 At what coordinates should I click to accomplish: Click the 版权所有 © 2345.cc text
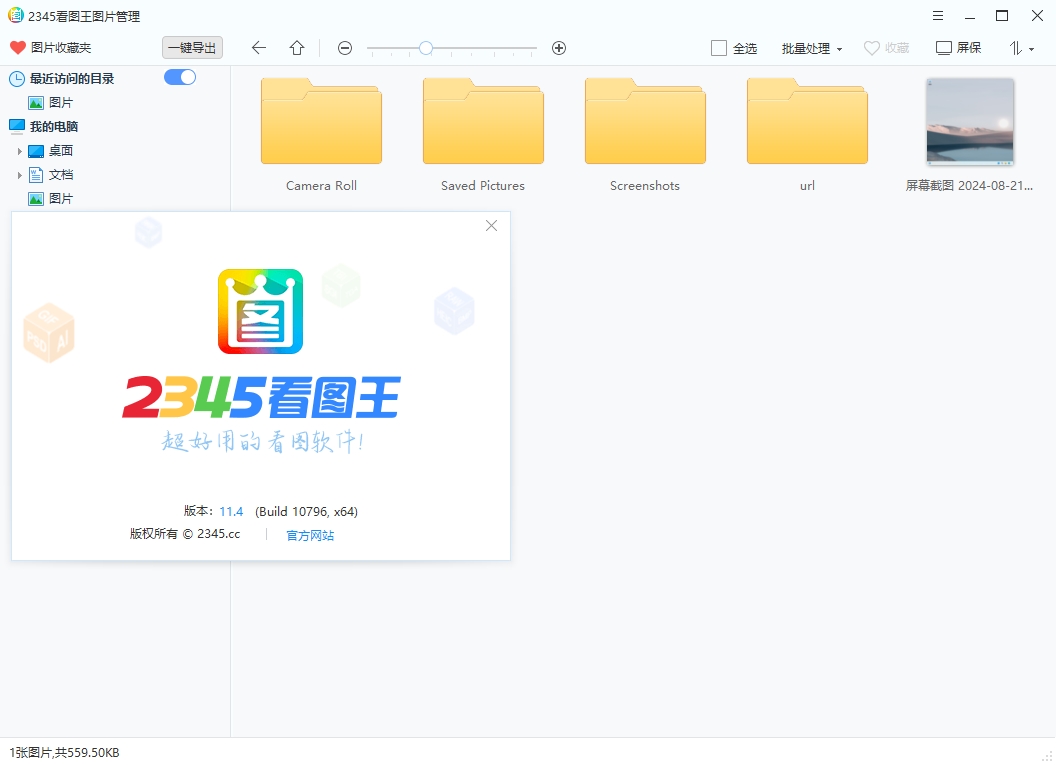pos(185,534)
